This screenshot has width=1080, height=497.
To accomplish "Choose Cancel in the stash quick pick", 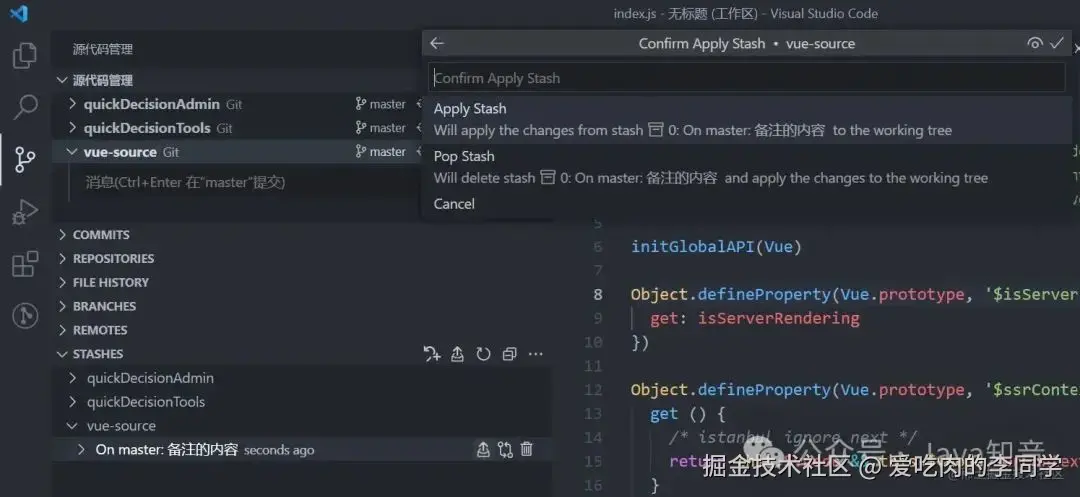I will (747, 204).
